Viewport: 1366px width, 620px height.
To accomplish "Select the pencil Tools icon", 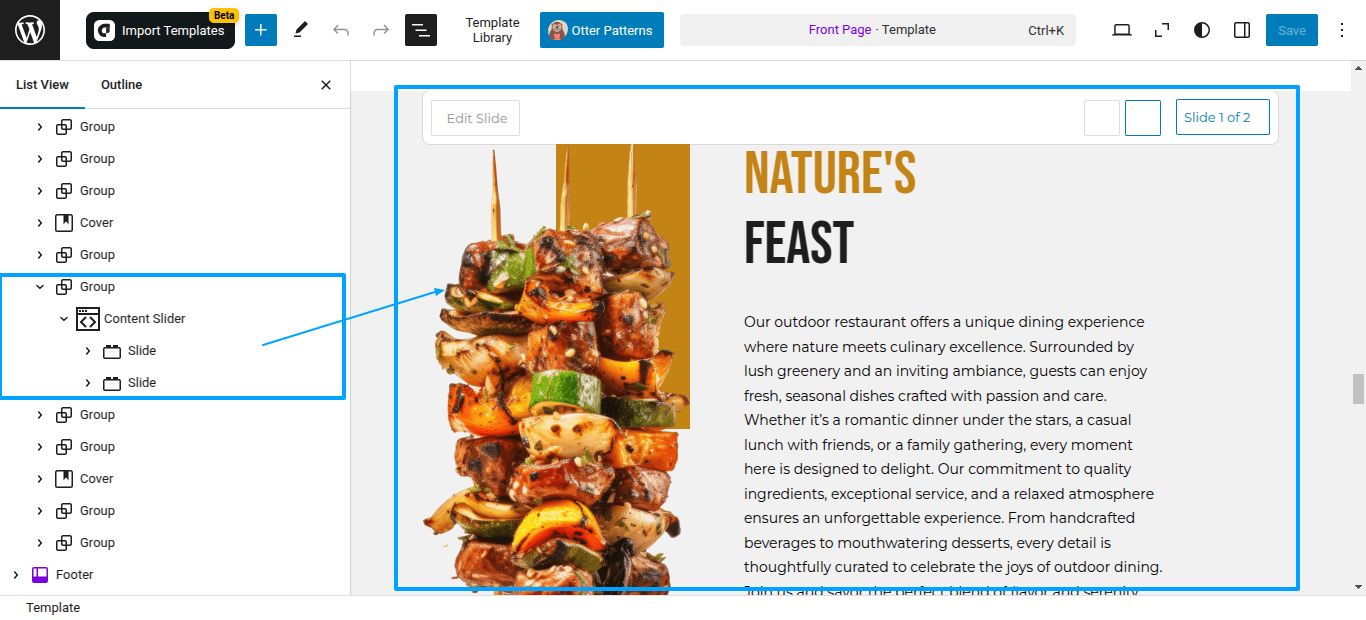I will click(301, 30).
